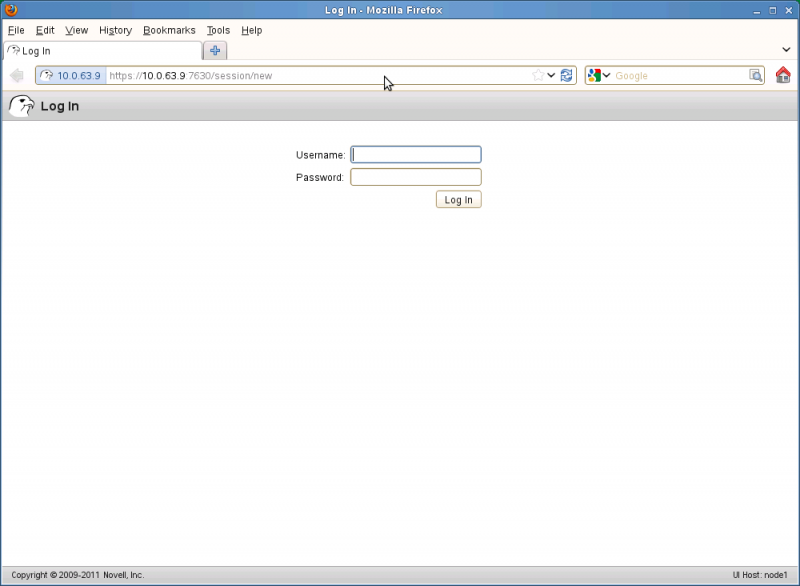Open the Help menu
This screenshot has width=800, height=586.
(x=252, y=30)
